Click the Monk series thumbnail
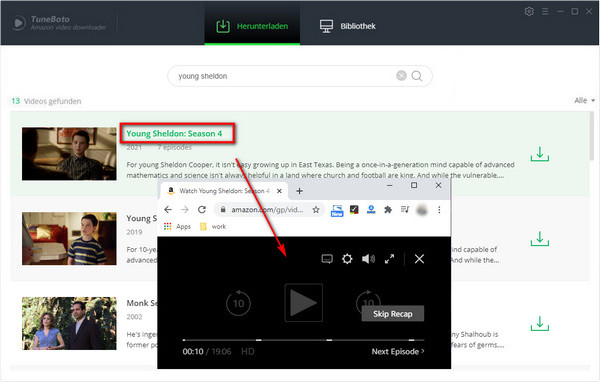Image resolution: width=600 pixels, height=382 pixels. 69,323
